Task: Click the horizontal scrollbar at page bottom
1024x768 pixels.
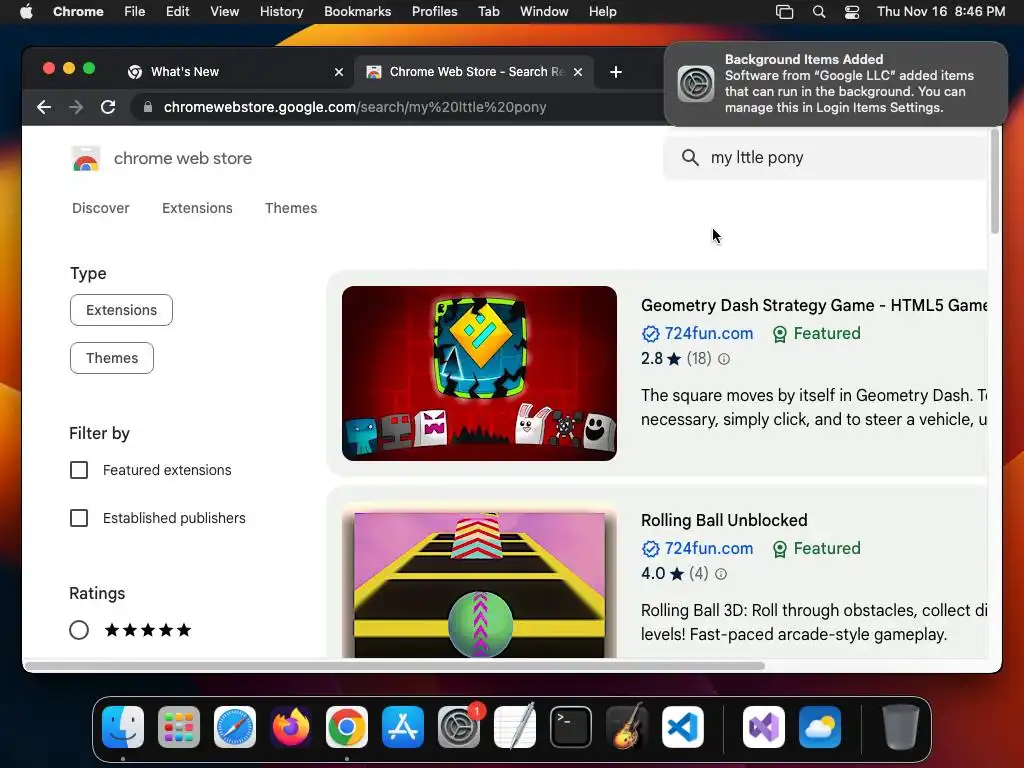Action: (x=394, y=666)
